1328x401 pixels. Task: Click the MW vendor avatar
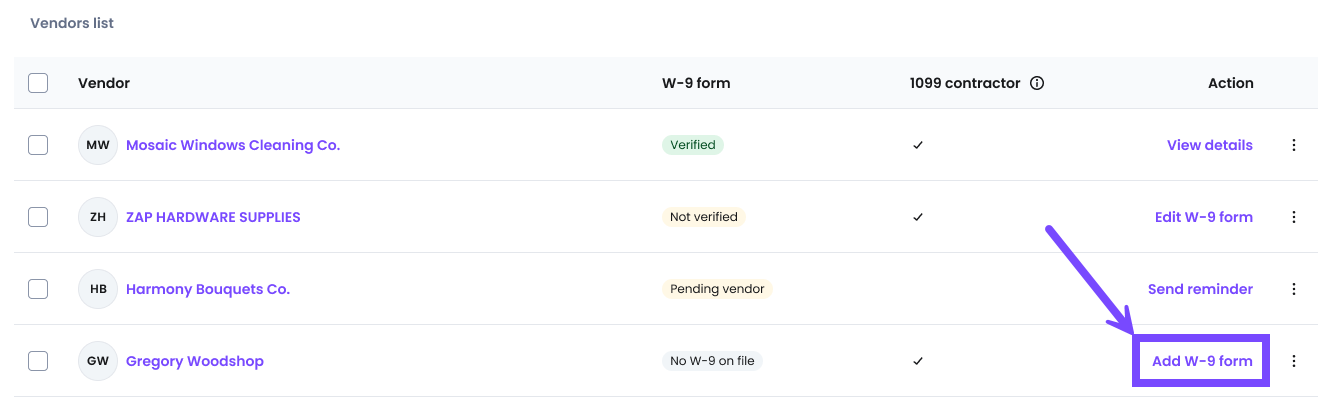(x=98, y=145)
